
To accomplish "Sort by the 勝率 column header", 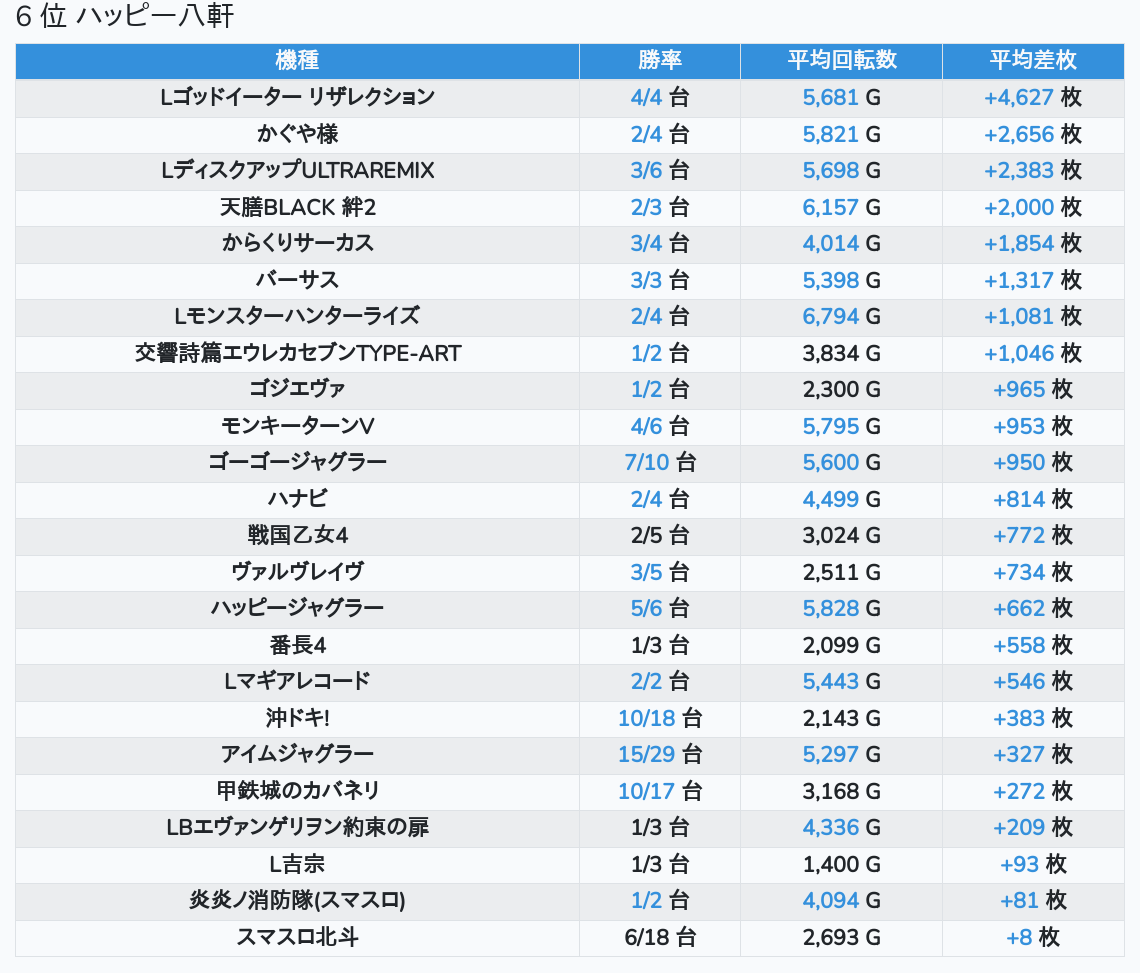I will coord(659,60).
